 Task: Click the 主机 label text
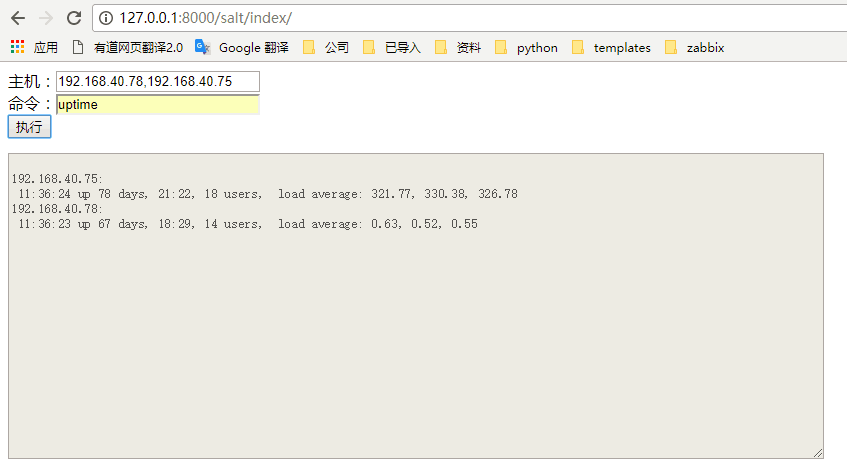30,82
